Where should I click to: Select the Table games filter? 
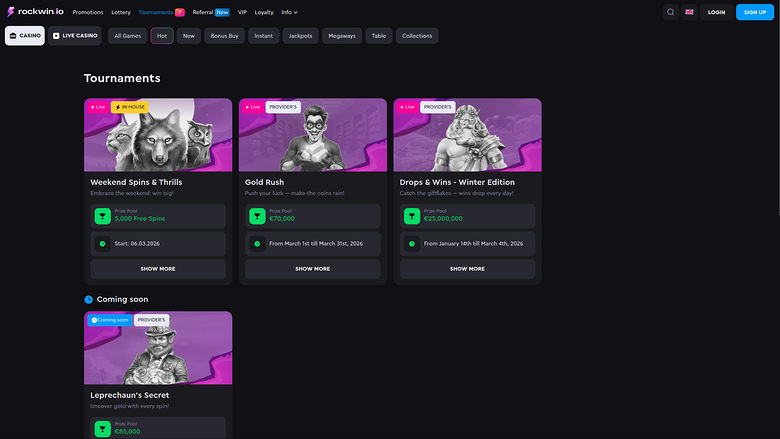tap(379, 36)
